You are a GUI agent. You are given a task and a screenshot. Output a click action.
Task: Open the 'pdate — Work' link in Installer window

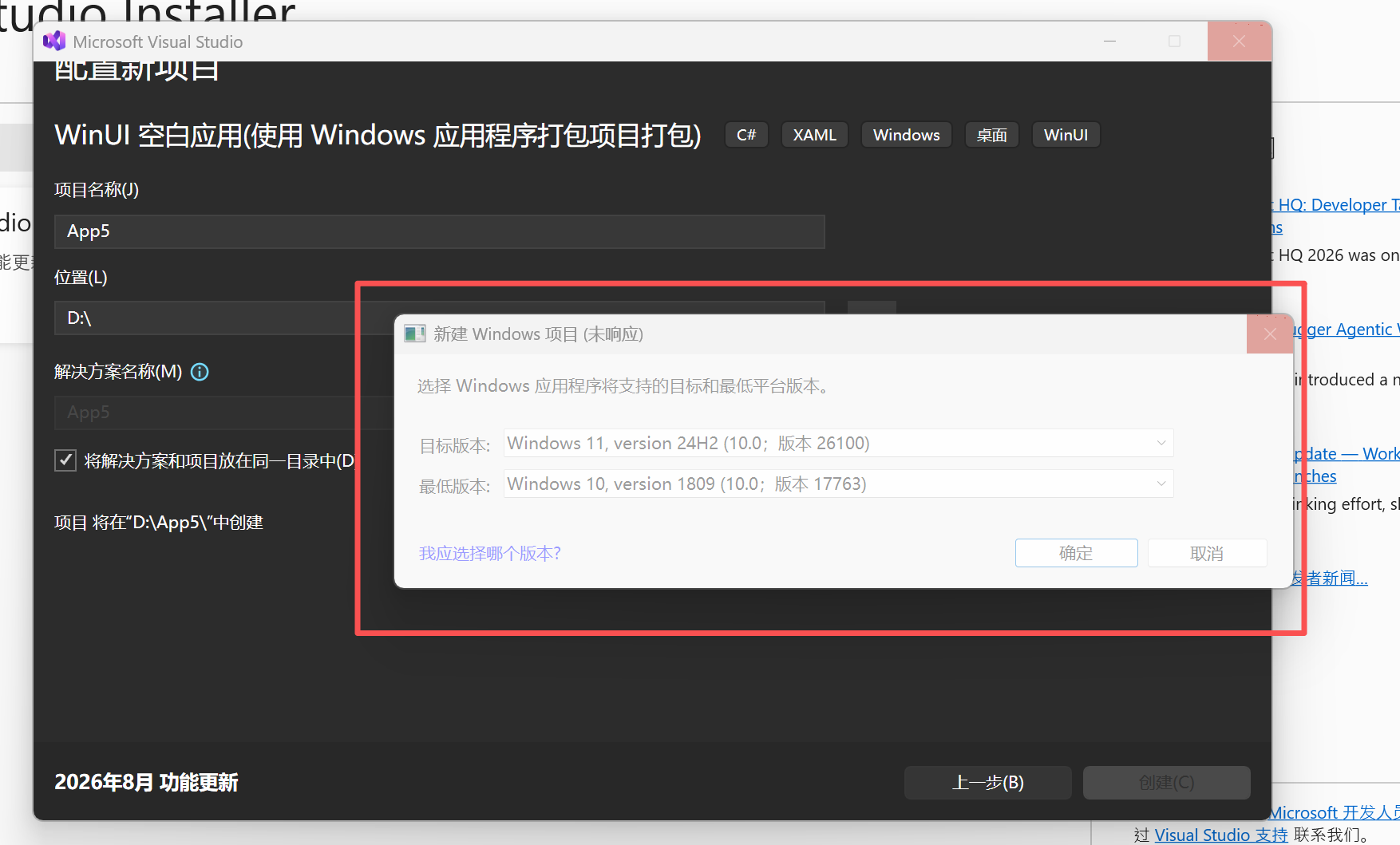[x=1347, y=454]
